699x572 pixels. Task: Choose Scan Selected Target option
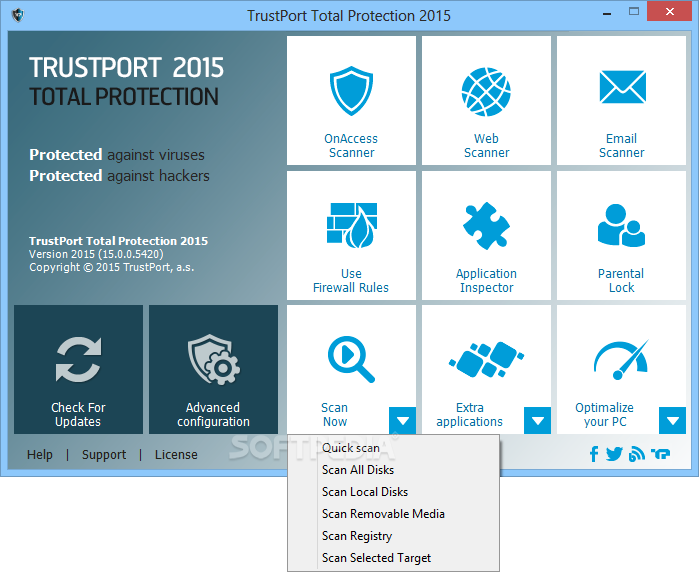pos(394,558)
